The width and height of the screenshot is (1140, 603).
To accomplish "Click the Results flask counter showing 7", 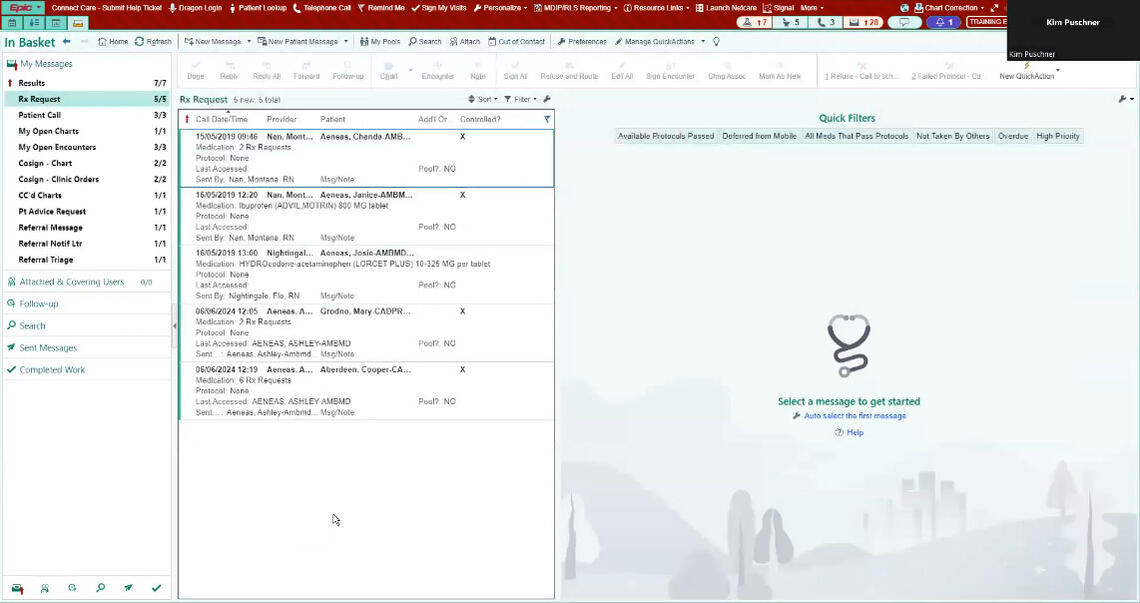I will (x=755, y=23).
